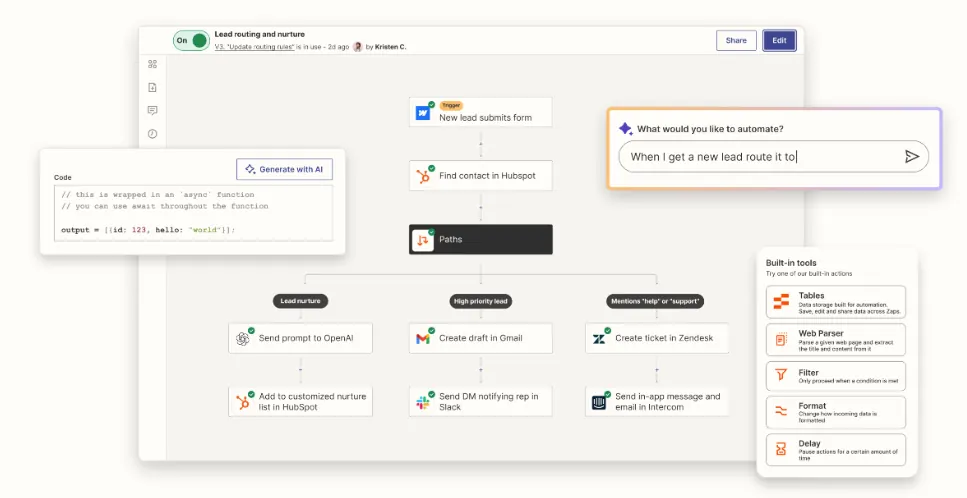Open the Tables built-in tool
This screenshot has height=498, width=967.
[x=836, y=302]
